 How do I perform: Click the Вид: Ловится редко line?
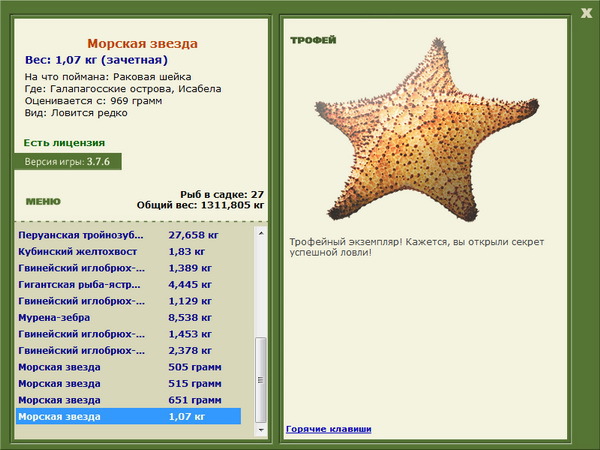click(76, 113)
